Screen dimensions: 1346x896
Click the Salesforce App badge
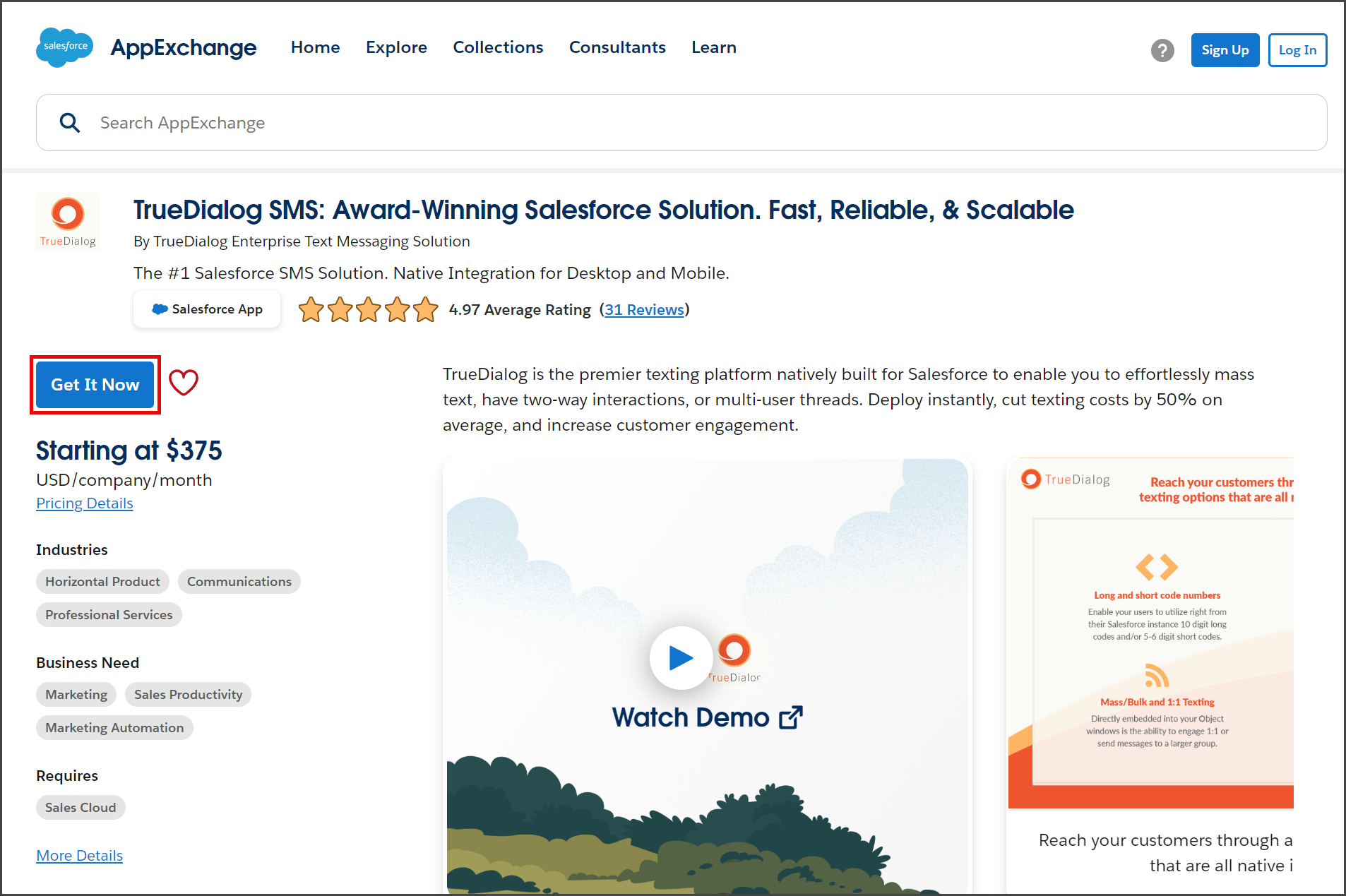click(207, 309)
